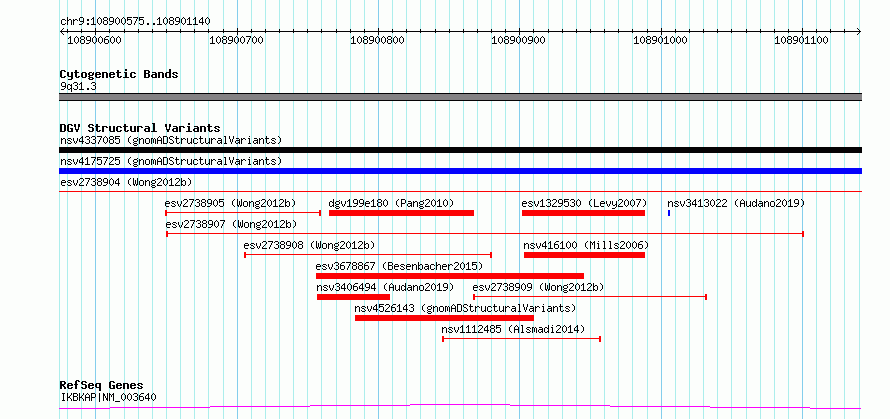Open the dgv199e180 (Pang2010) label
890x419 pixels.
391,203
